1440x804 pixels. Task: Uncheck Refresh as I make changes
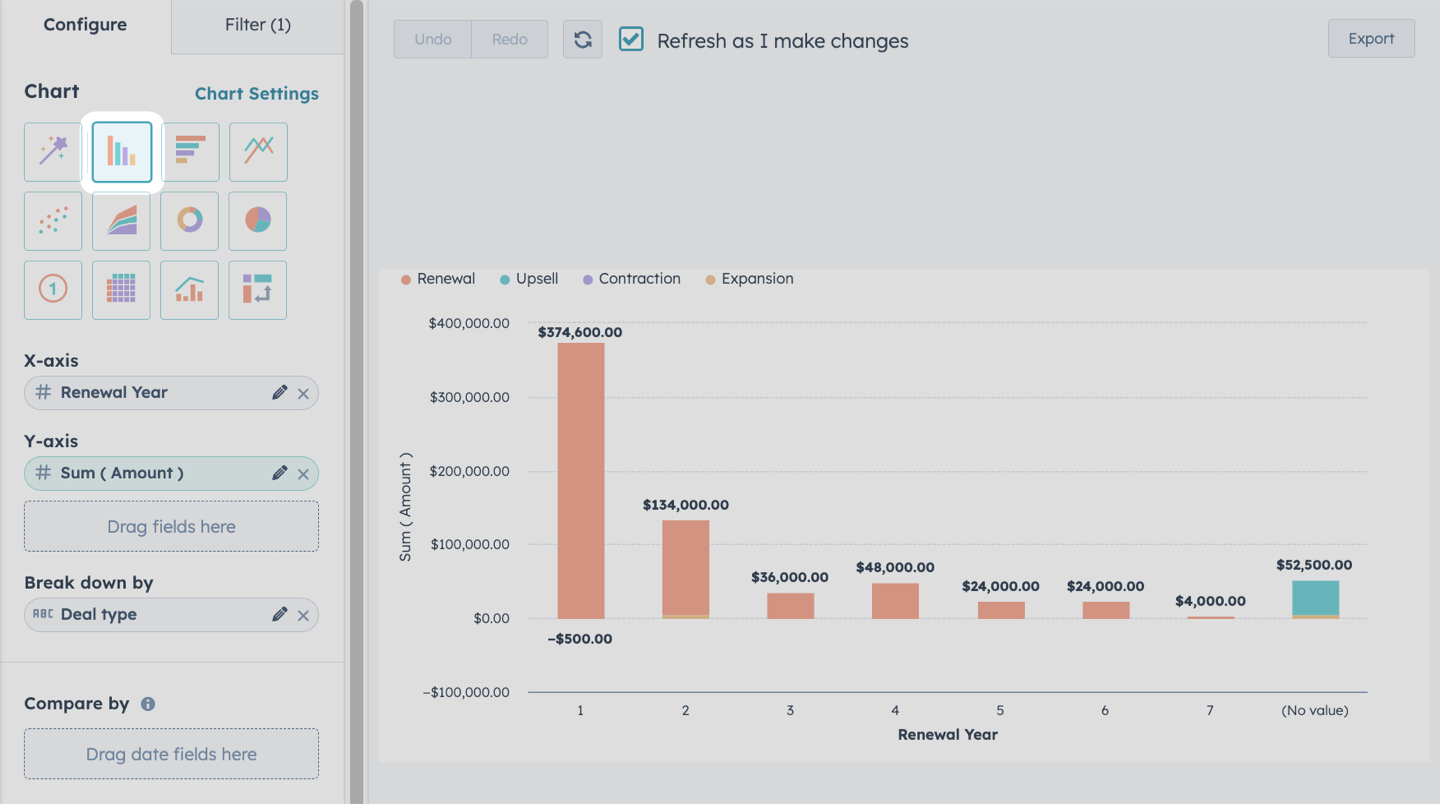[x=631, y=39]
